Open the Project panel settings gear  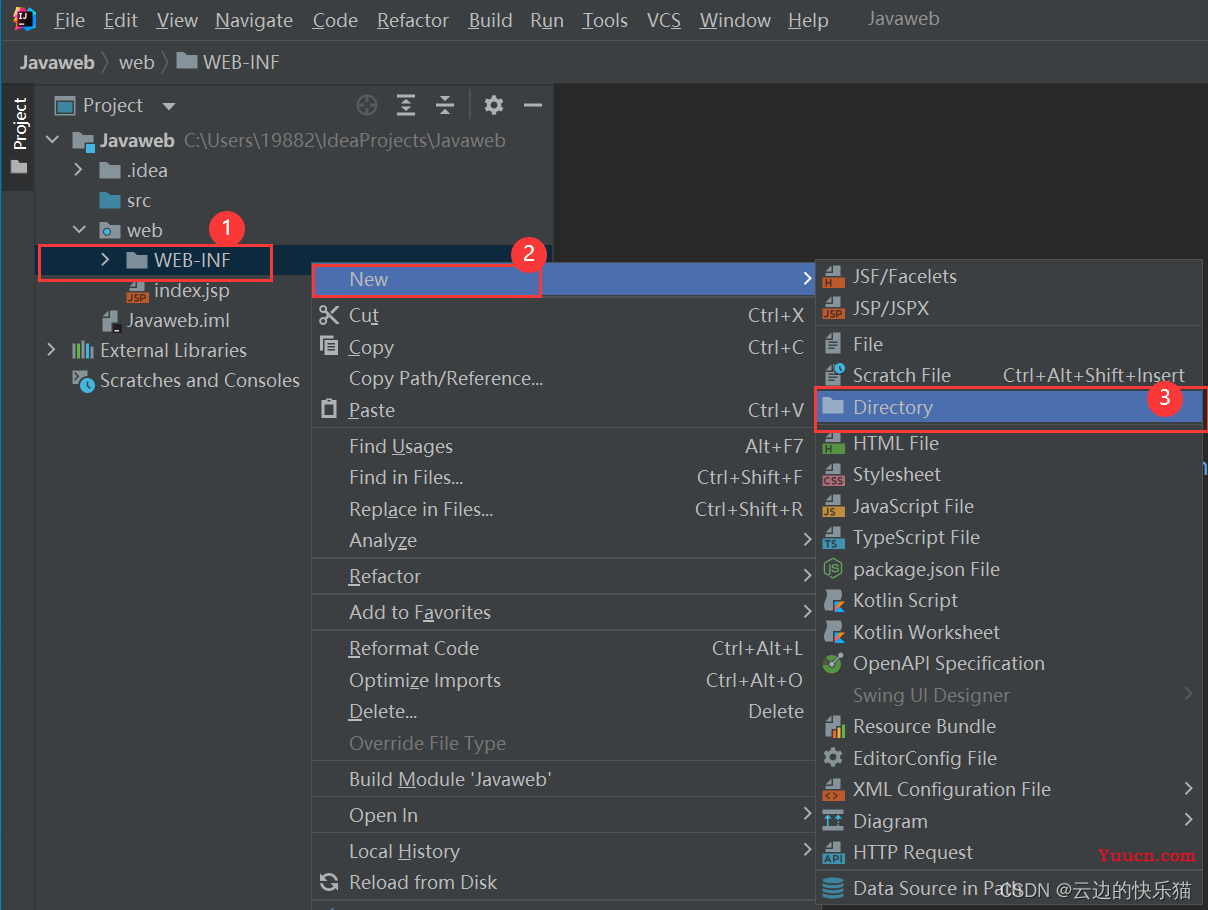[x=494, y=105]
